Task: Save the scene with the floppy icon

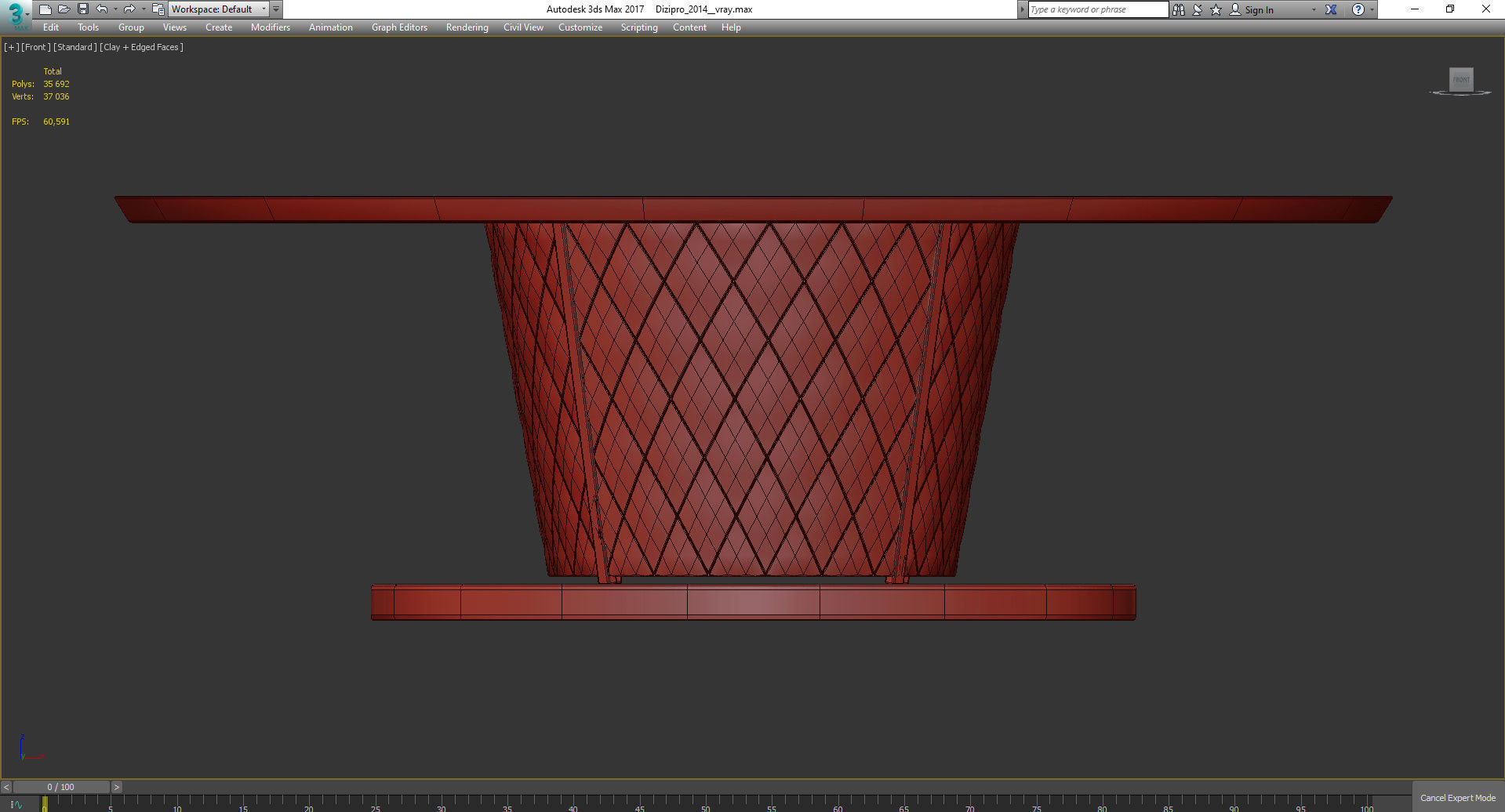Action: [x=83, y=9]
